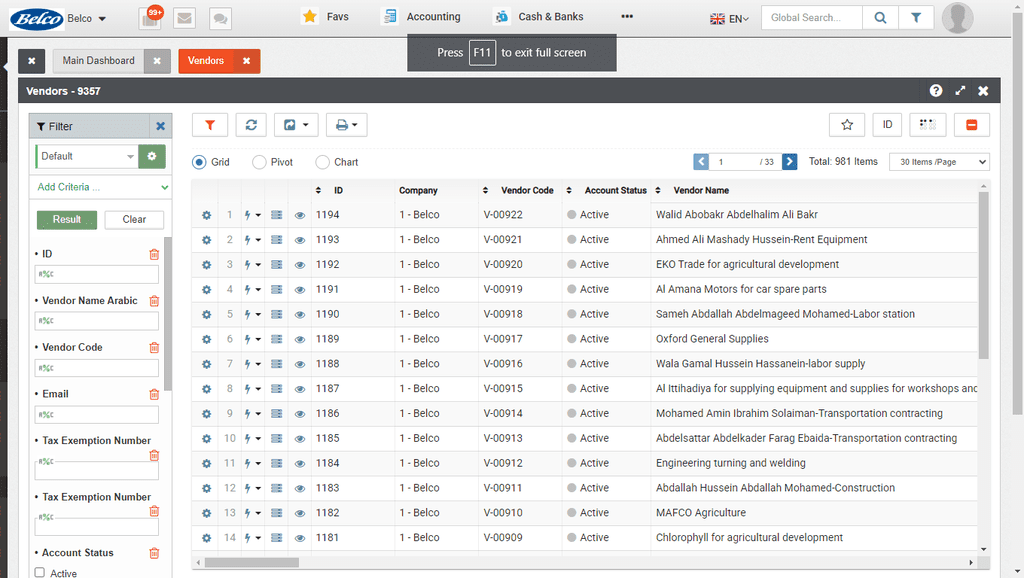This screenshot has height=578, width=1024.
Task: Open the column layout grid icon
Action: tap(928, 125)
